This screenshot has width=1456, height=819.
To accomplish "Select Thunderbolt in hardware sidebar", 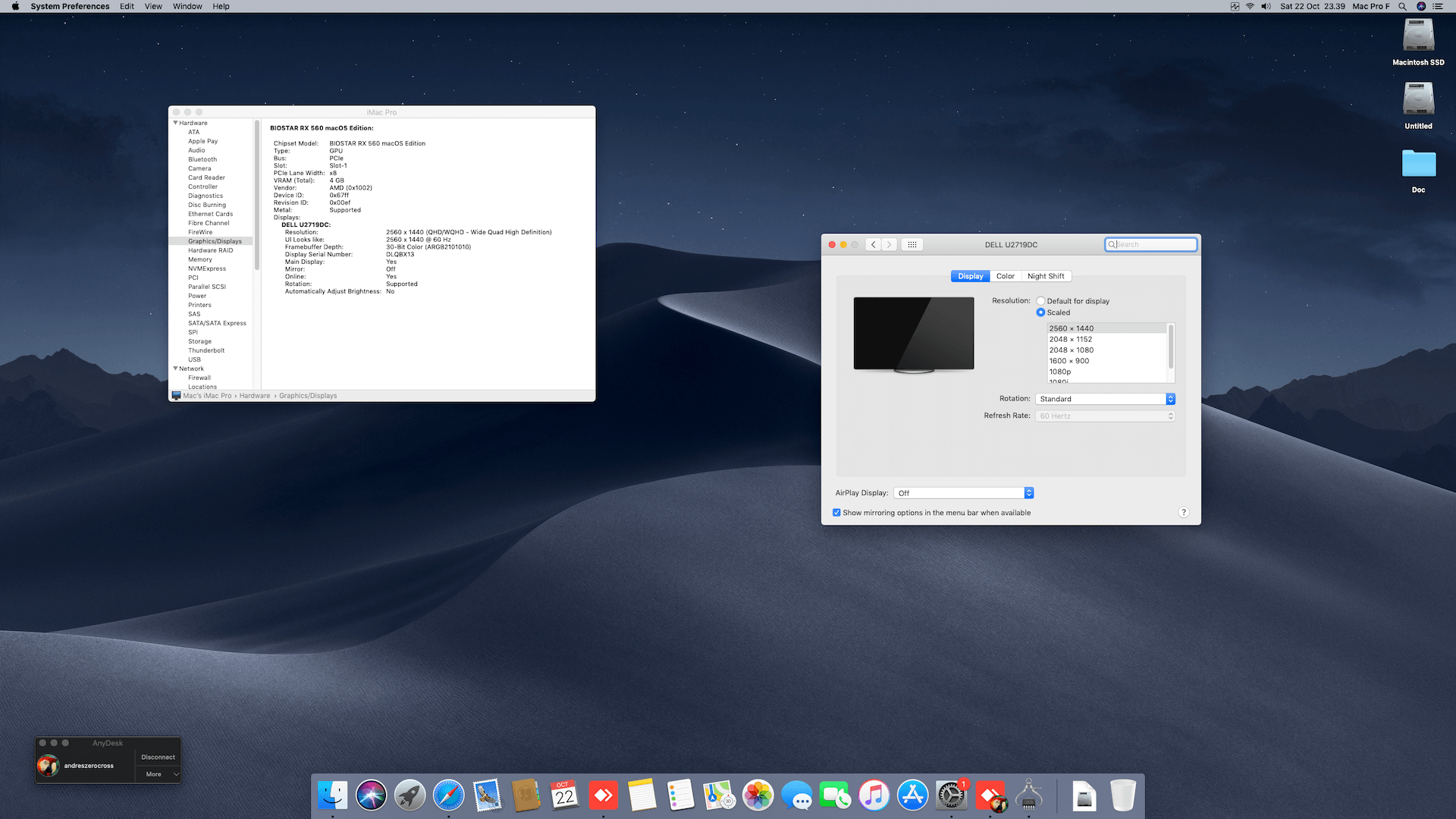I will (x=206, y=350).
